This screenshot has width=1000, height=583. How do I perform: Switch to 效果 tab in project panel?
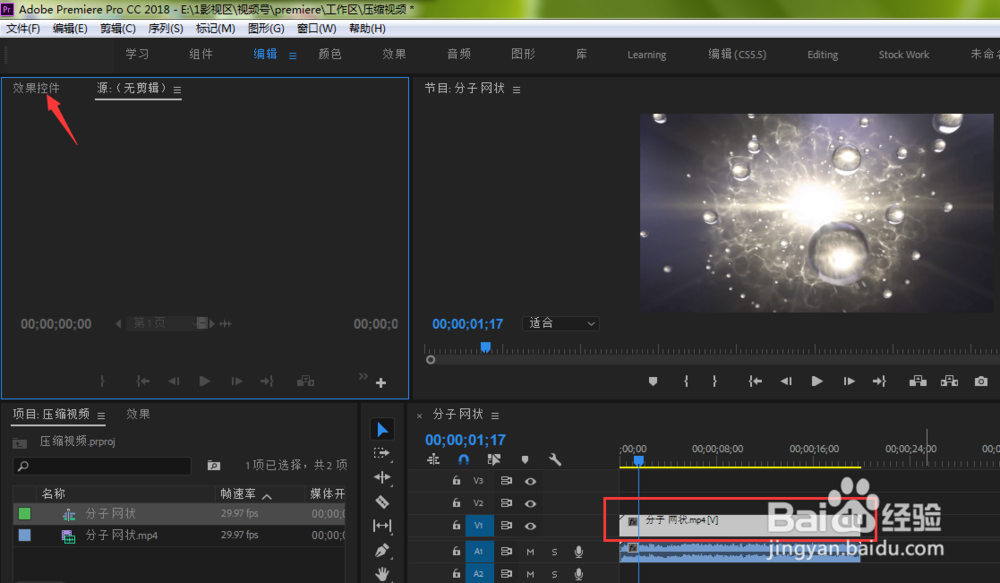tap(138, 414)
